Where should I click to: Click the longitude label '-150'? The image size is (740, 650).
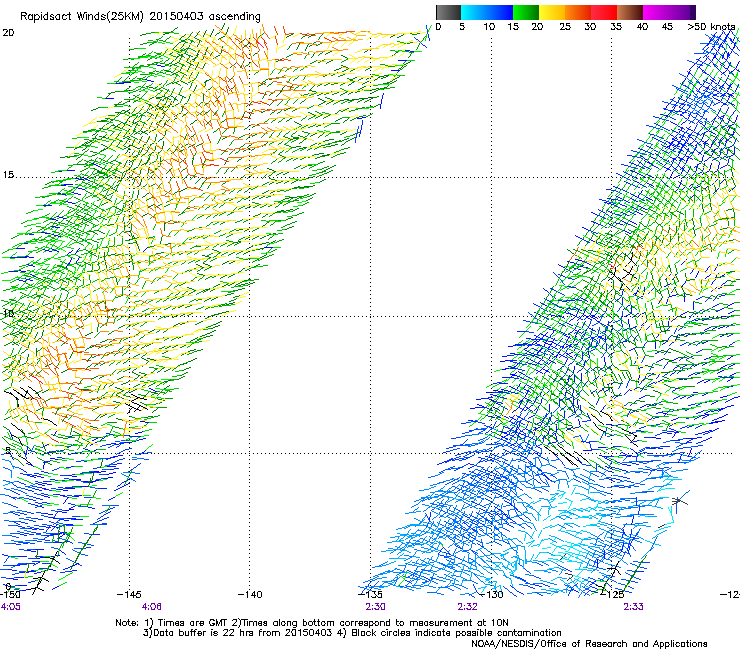(x=10, y=594)
